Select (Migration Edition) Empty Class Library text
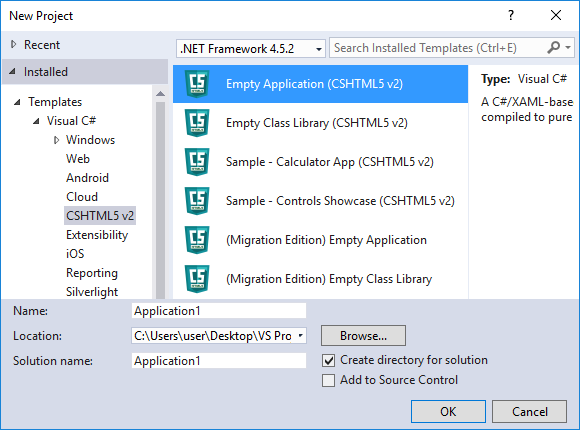Image resolution: width=580 pixels, height=430 pixels. (x=329, y=279)
